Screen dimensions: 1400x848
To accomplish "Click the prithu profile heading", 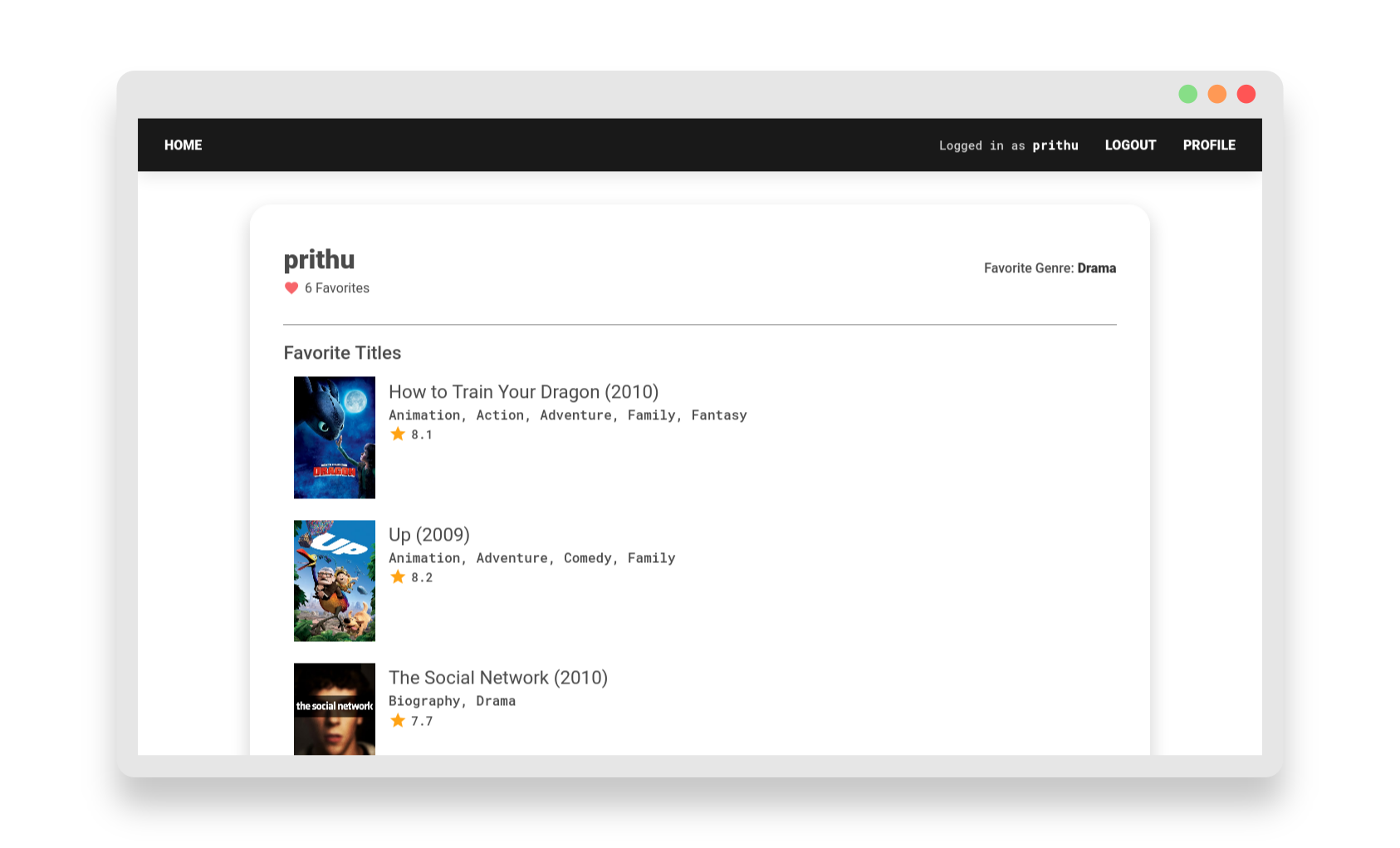I will 319,260.
